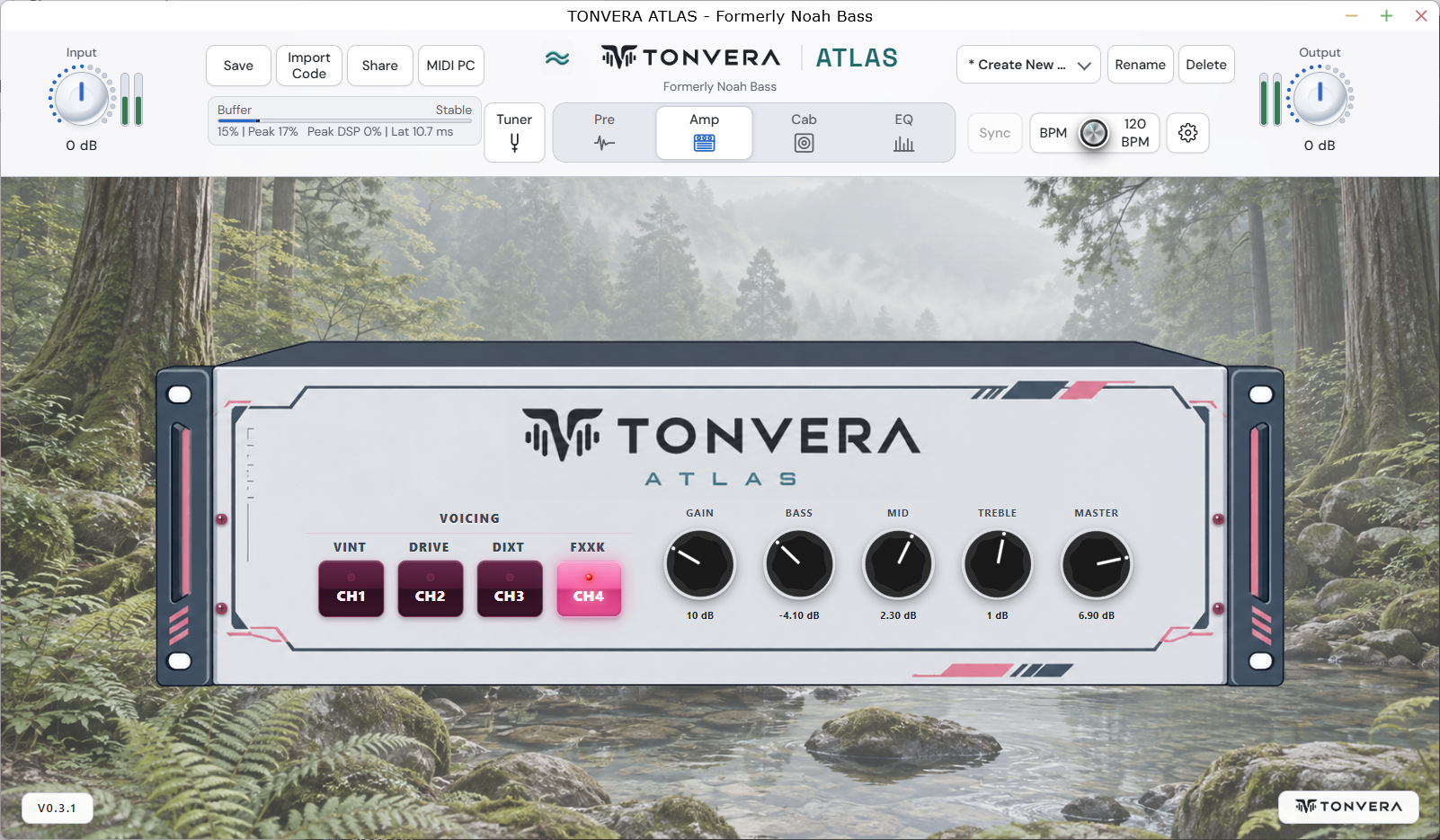The width and height of the screenshot is (1440, 840).
Task: Minimize the Tonvera Atlas window
Action: pyautogui.click(x=1352, y=15)
